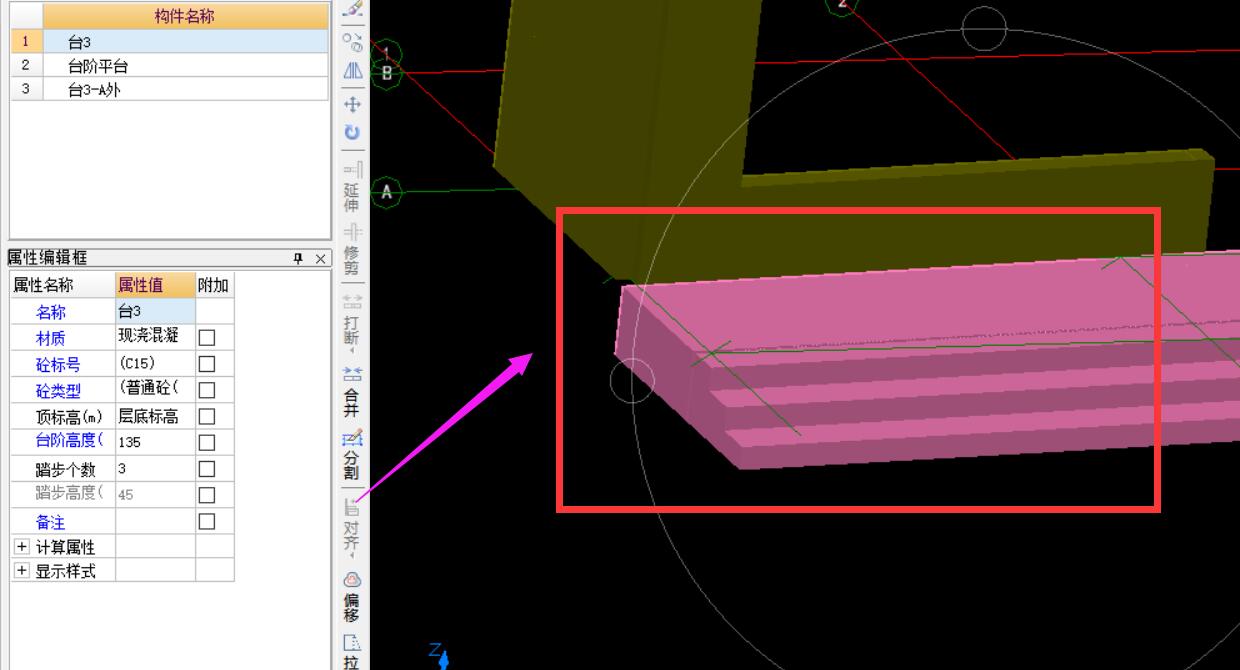Edit the 名称 value field 台3
1240x670 pixels.
pos(155,311)
